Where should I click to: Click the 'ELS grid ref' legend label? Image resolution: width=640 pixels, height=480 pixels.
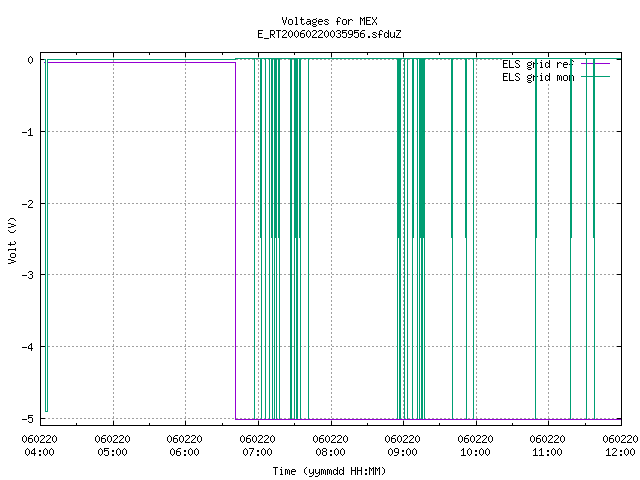click(538, 64)
